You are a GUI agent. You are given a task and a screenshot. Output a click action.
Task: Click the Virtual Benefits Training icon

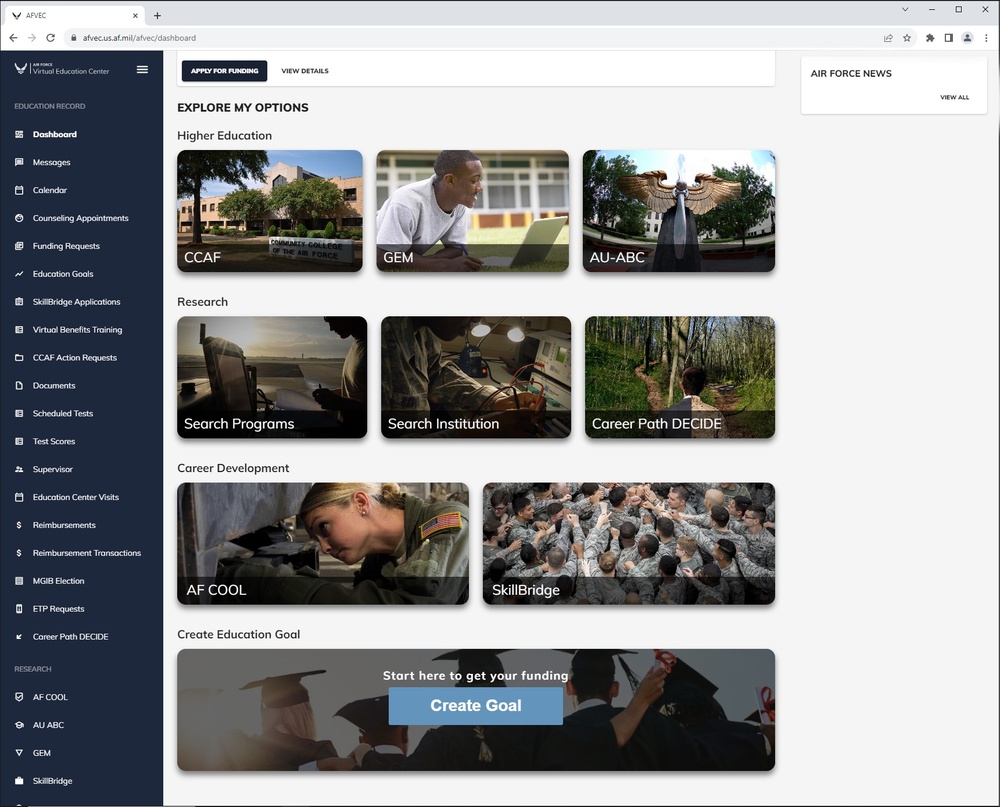[x=19, y=330]
